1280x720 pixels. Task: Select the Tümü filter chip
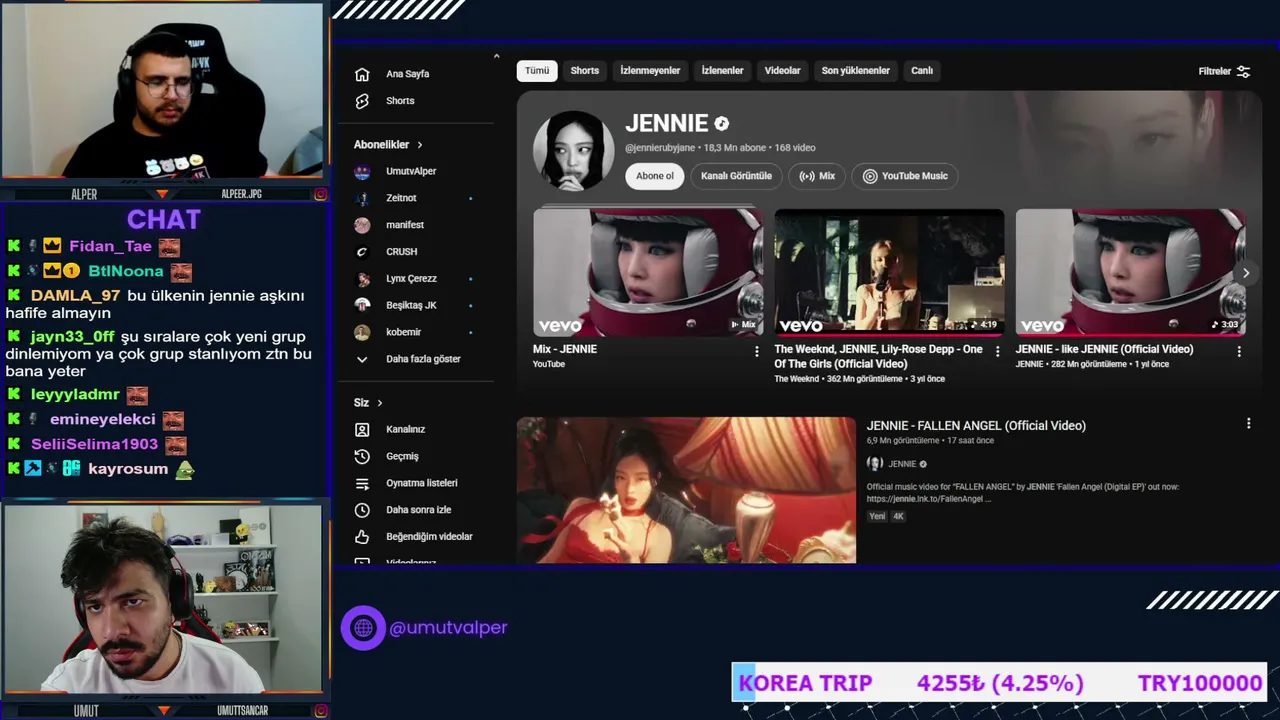point(537,71)
